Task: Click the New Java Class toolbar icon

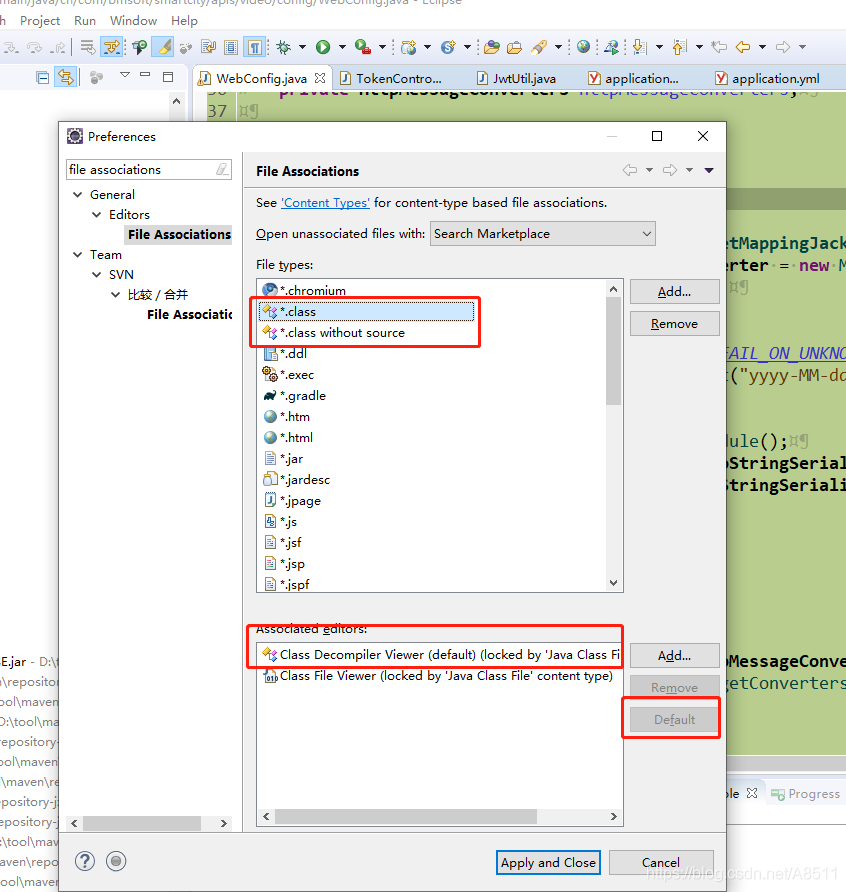Action: (448, 47)
